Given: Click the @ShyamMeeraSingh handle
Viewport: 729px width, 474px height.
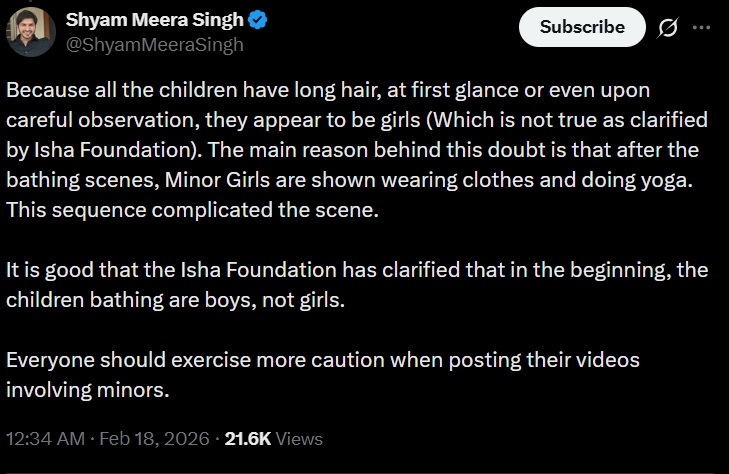Looking at the screenshot, I should tap(155, 45).
